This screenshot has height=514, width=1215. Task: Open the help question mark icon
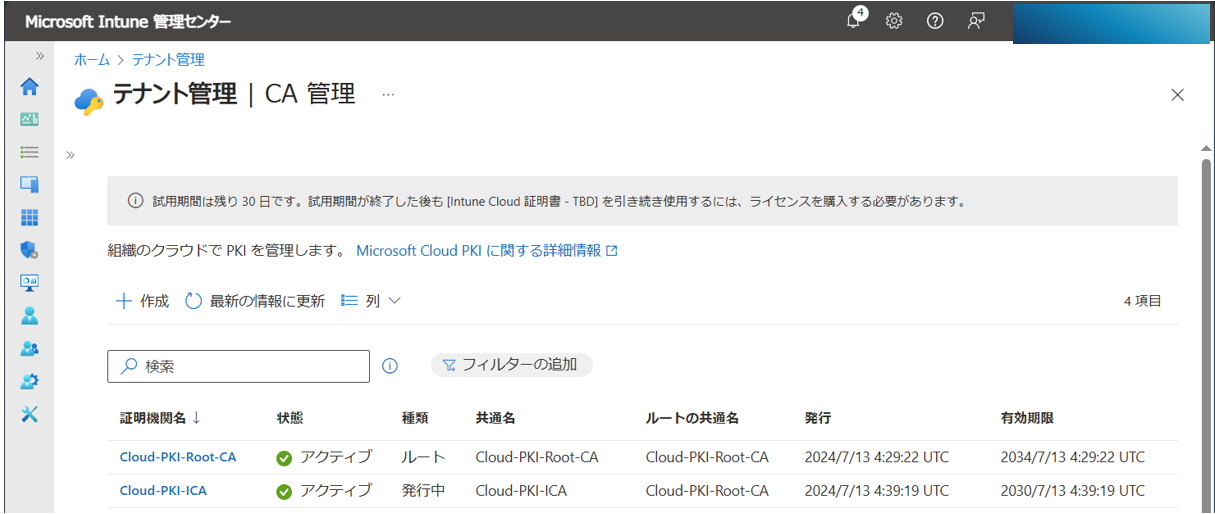click(935, 21)
